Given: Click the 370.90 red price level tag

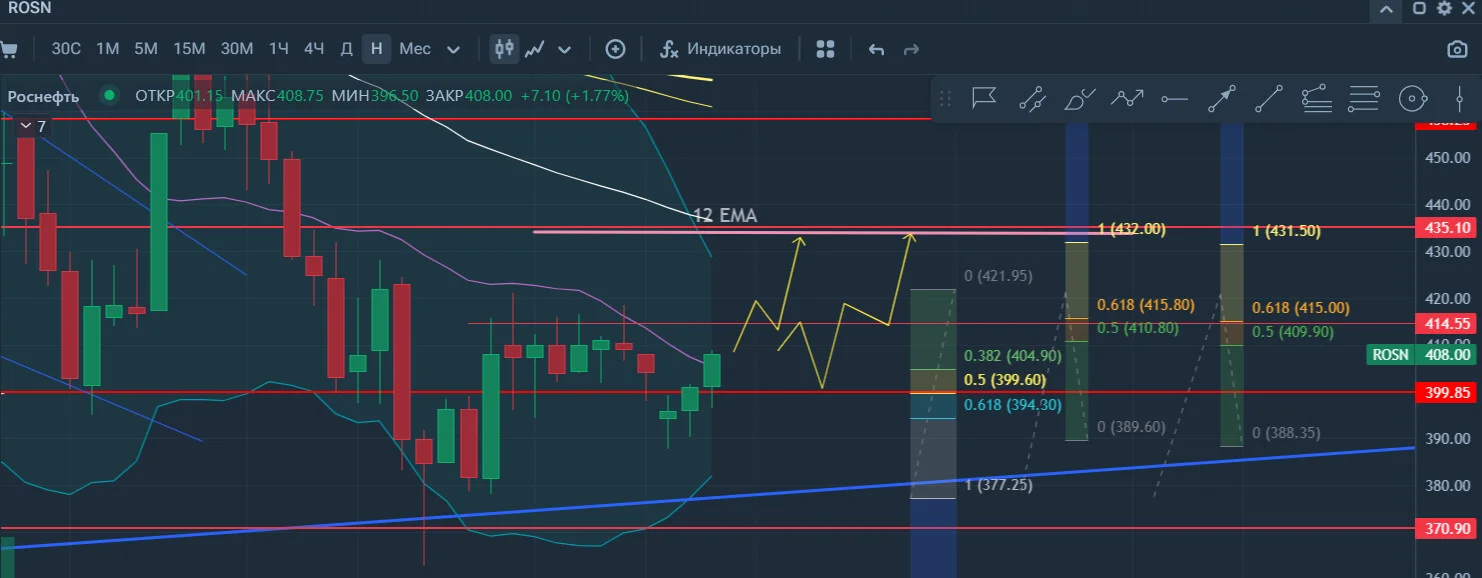Looking at the screenshot, I should [1447, 528].
